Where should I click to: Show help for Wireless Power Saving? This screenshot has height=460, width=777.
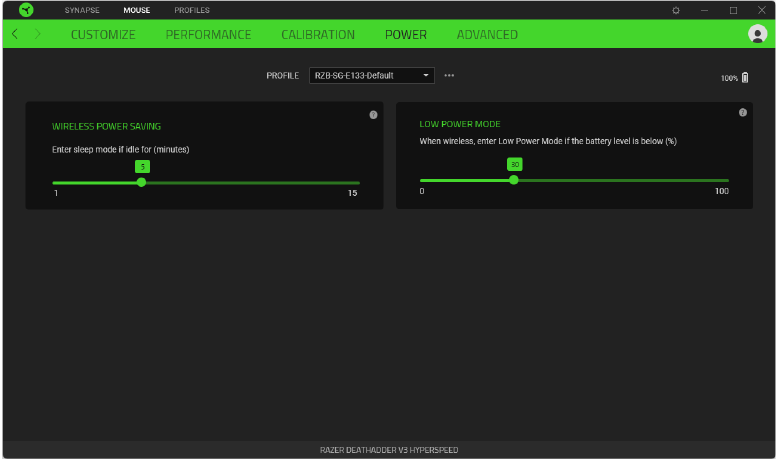point(373,115)
